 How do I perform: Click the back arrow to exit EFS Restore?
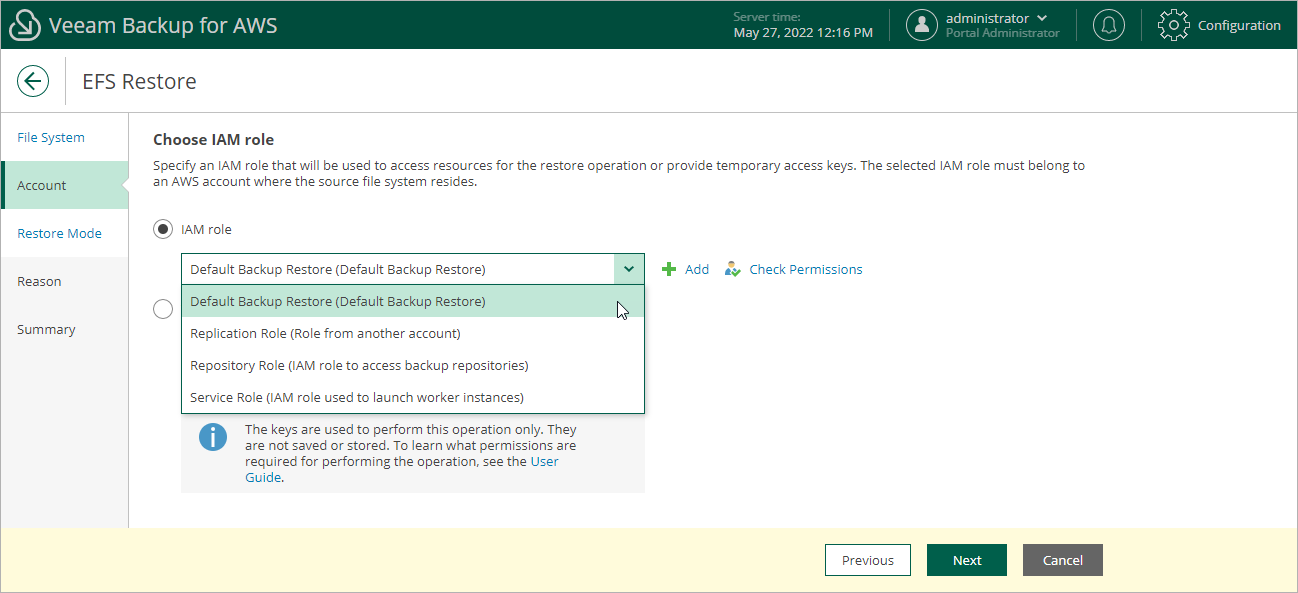pyautogui.click(x=33, y=81)
